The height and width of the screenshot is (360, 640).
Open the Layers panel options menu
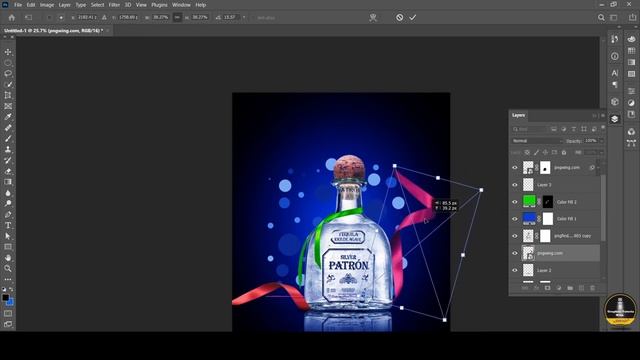click(x=602, y=116)
